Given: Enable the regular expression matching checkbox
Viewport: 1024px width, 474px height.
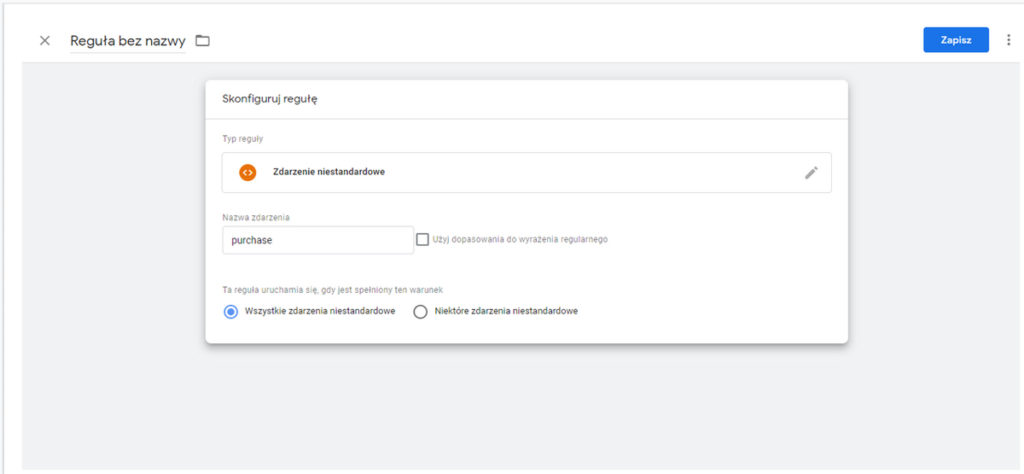Looking at the screenshot, I should 423,240.
